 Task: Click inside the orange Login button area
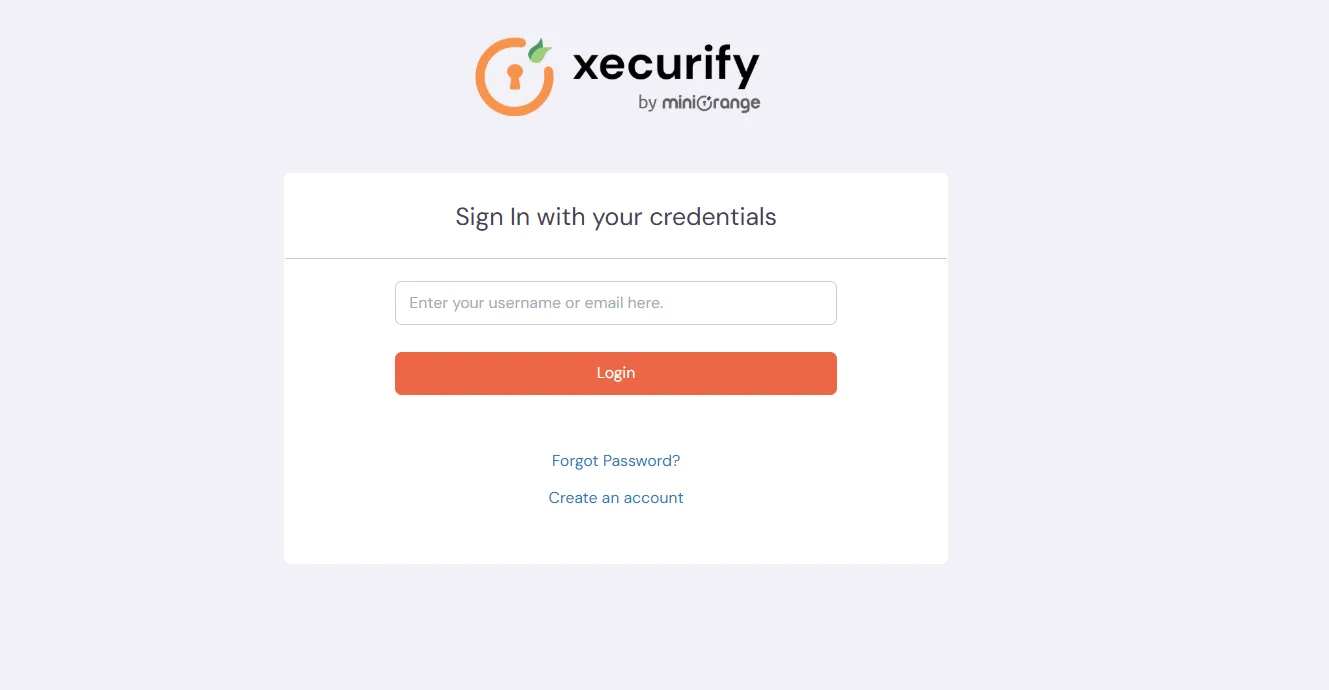click(x=615, y=372)
